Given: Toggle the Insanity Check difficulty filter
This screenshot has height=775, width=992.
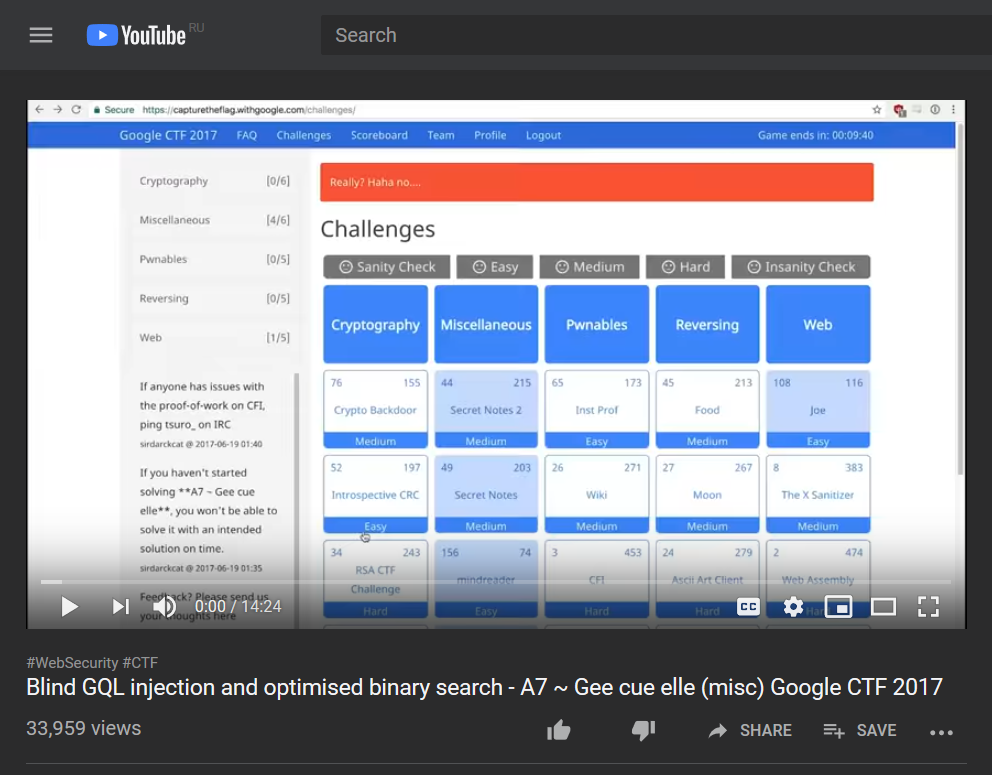Looking at the screenshot, I should coord(801,267).
